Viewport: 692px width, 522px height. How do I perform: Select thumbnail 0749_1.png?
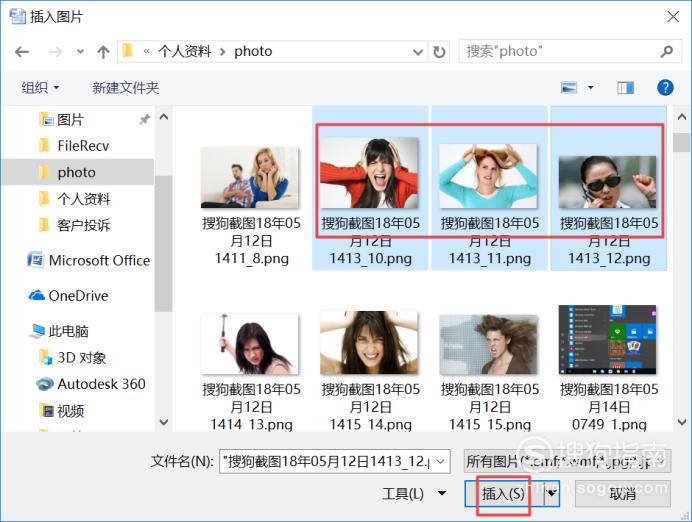pyautogui.click(x=608, y=340)
